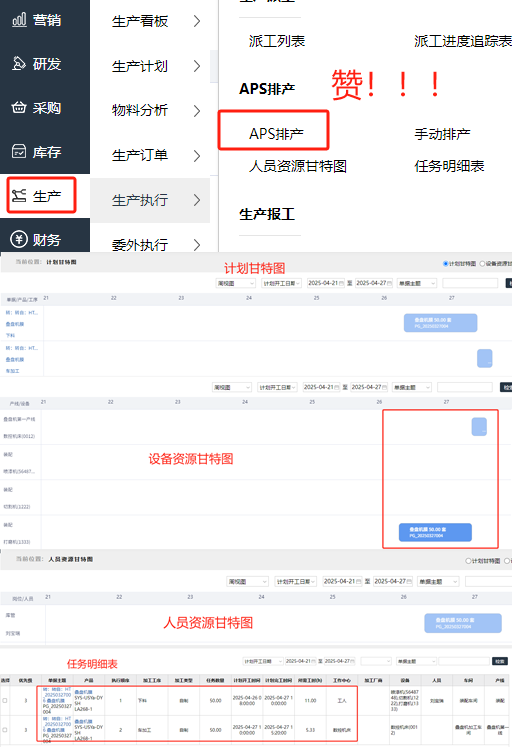Open 单据主题 dropdown in equipment Gantt toolbar

[x=412, y=387]
